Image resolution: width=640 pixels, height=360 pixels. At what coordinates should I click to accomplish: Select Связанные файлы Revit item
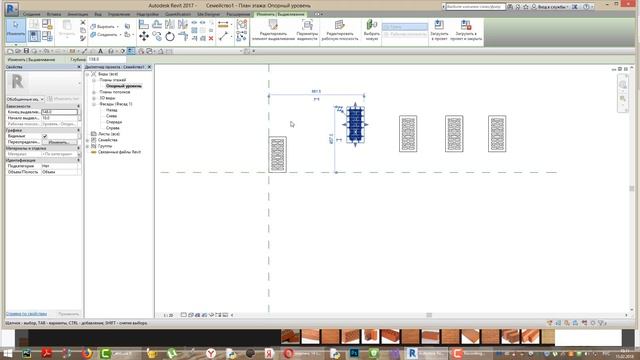tap(119, 152)
